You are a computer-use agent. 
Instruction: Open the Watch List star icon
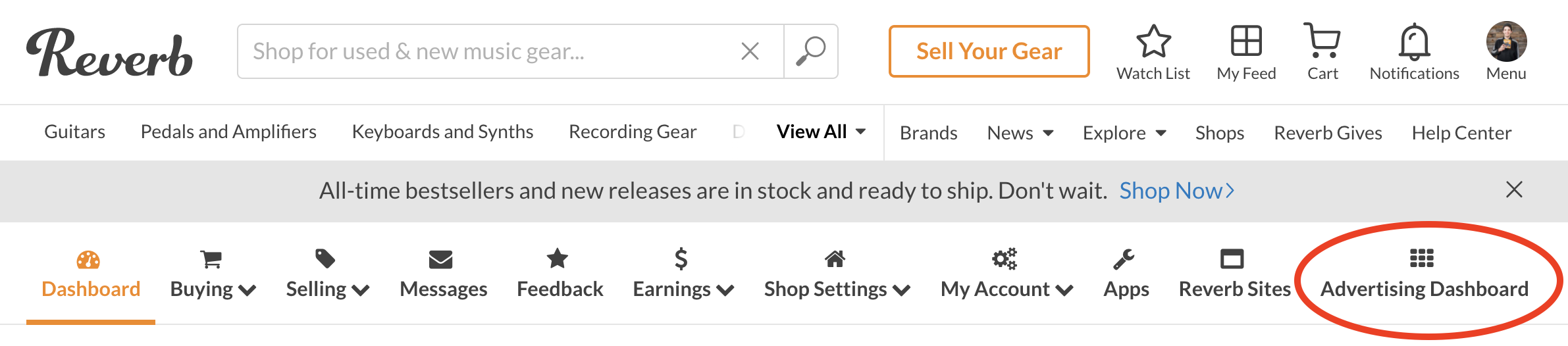(1153, 41)
